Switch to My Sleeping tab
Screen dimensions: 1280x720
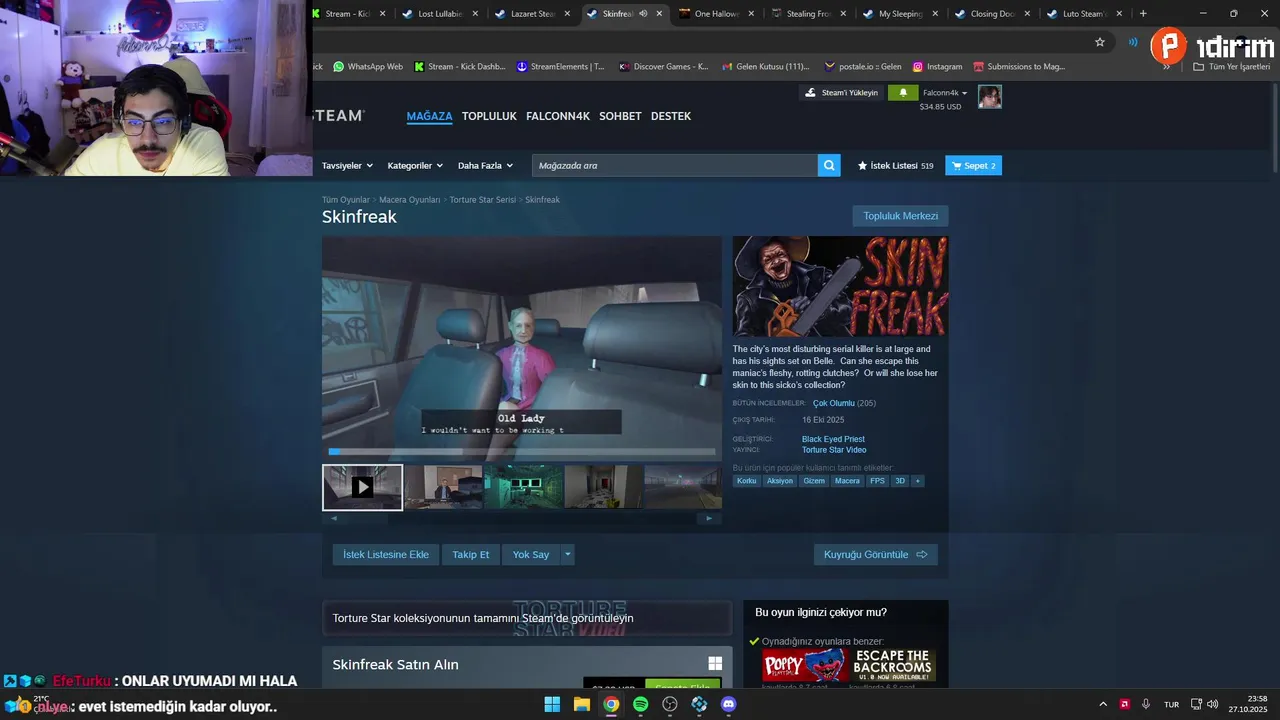pyautogui.click(x=901, y=14)
